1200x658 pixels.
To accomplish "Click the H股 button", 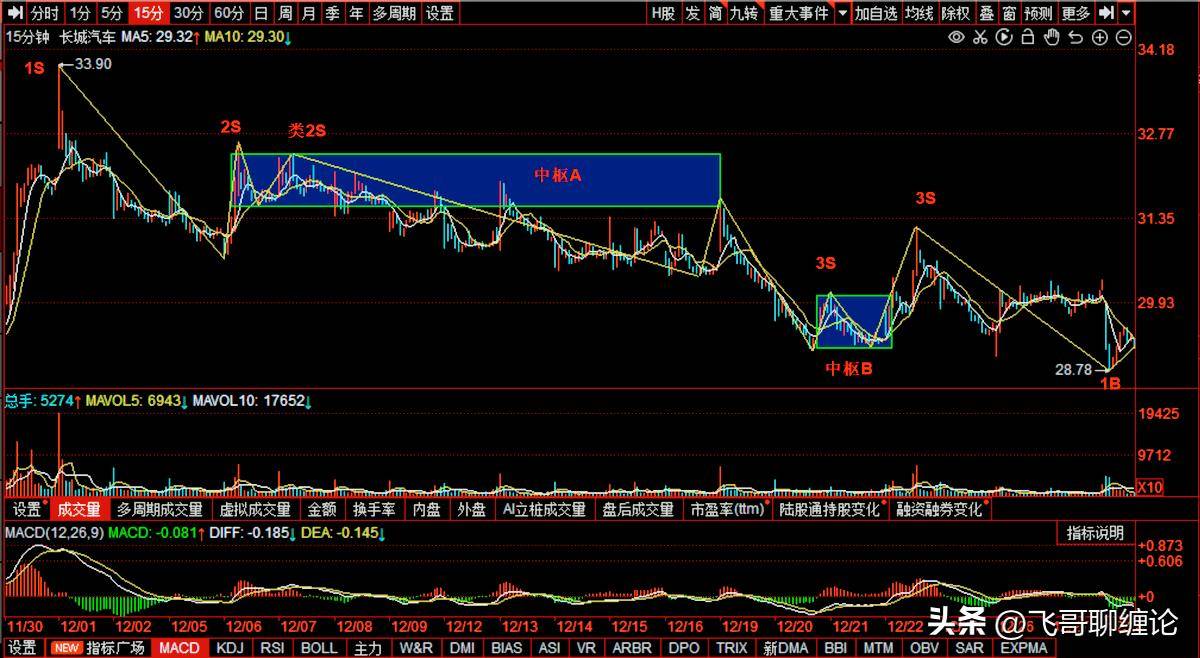I will pyautogui.click(x=662, y=13).
